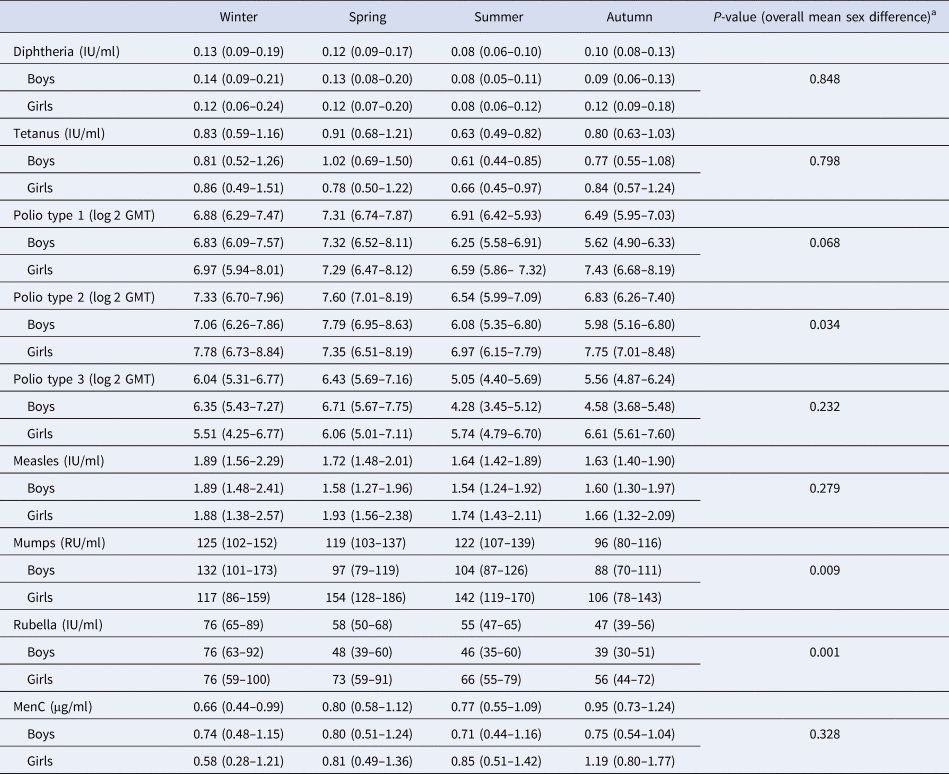Click the Summer column header

tap(499, 17)
